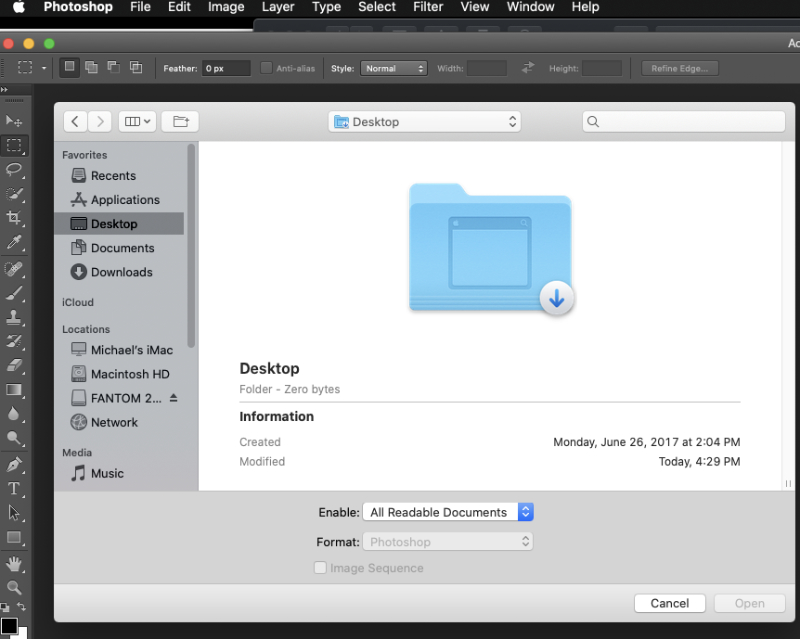Select Recents in the sidebar

pyautogui.click(x=120, y=176)
